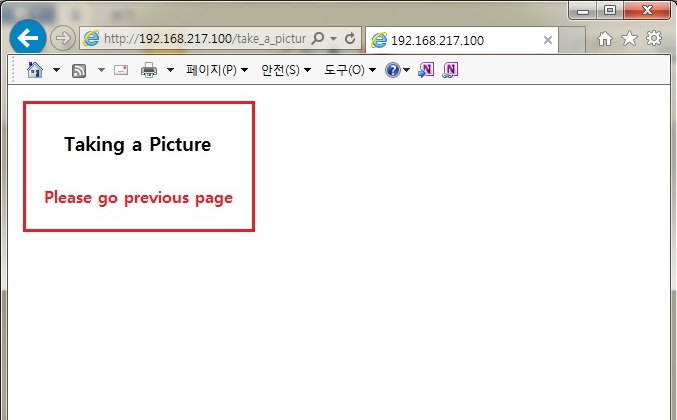Open the 안전(S) menu
Screen dimensions: 677x420
[286, 70]
